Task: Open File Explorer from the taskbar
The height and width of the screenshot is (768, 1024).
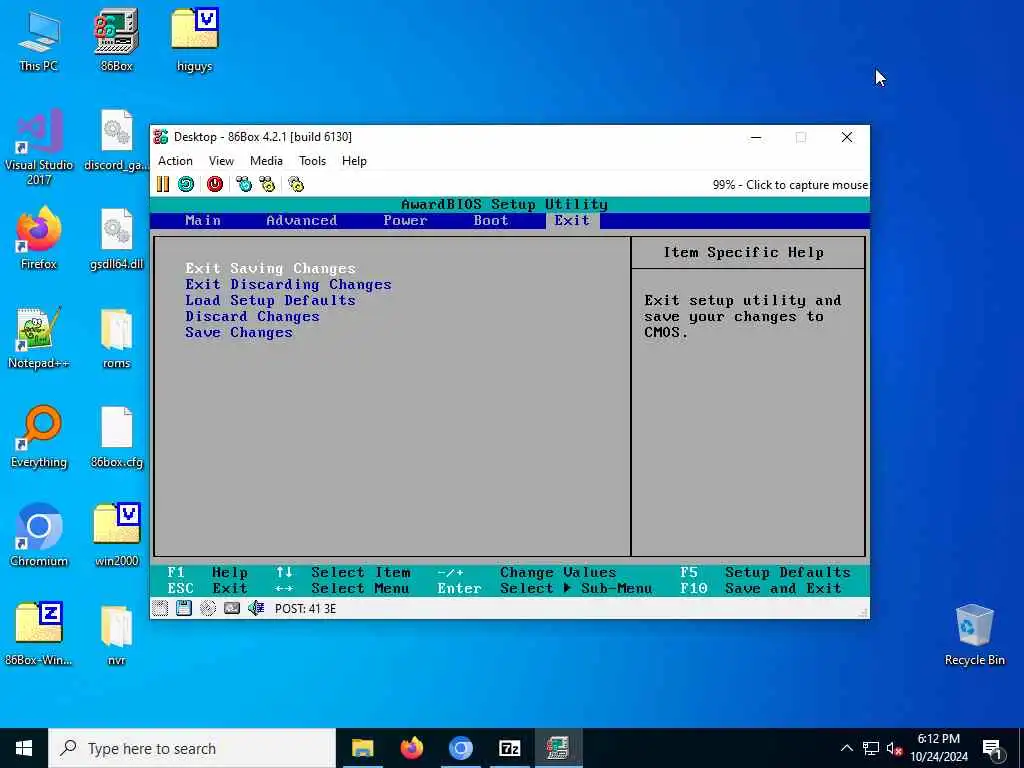Action: [x=362, y=748]
